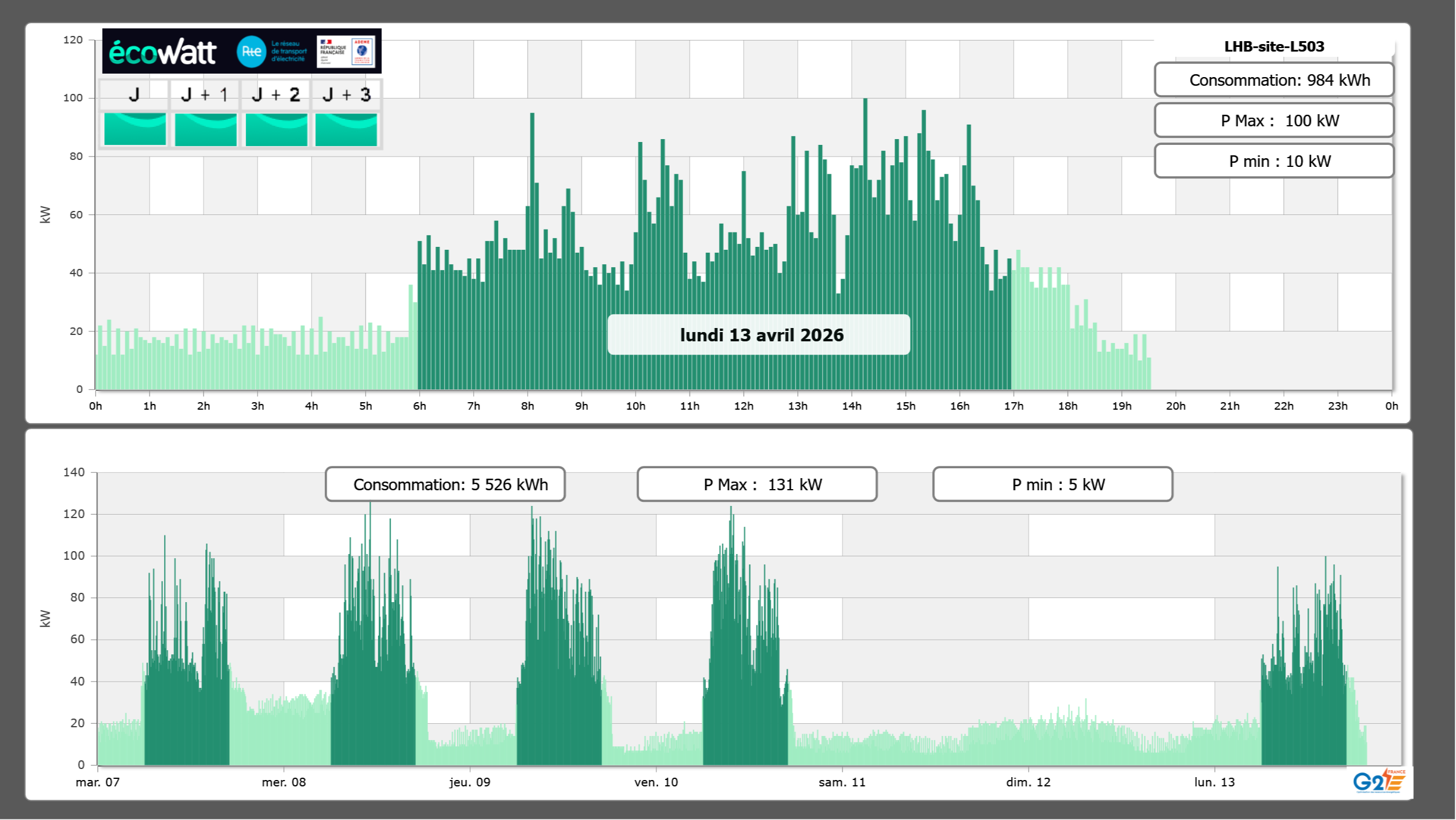The height and width of the screenshot is (820, 1456).
Task: Select the green J + 3 signal tile
Action: [346, 129]
